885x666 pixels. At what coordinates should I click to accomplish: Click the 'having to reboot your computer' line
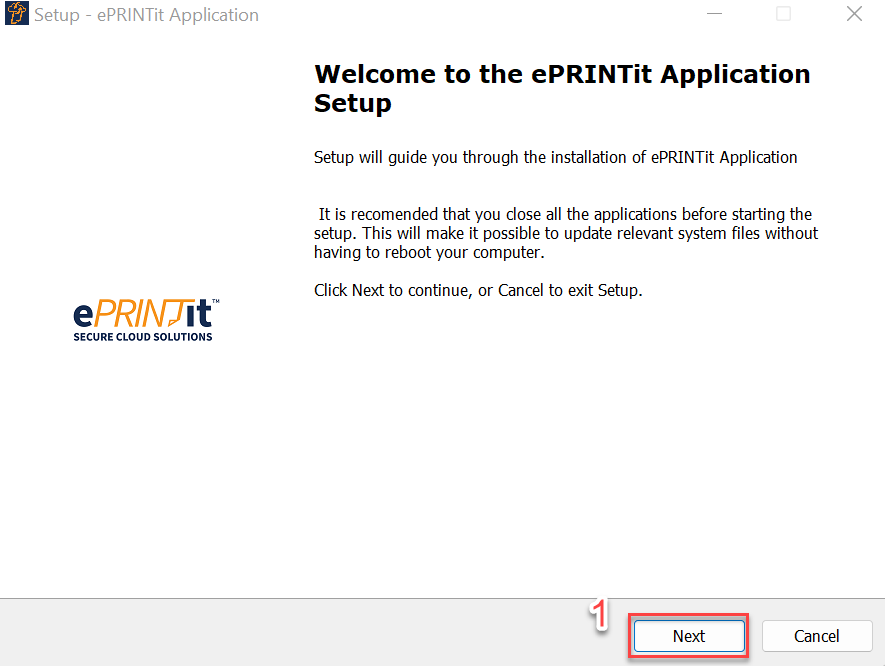[x=428, y=253]
